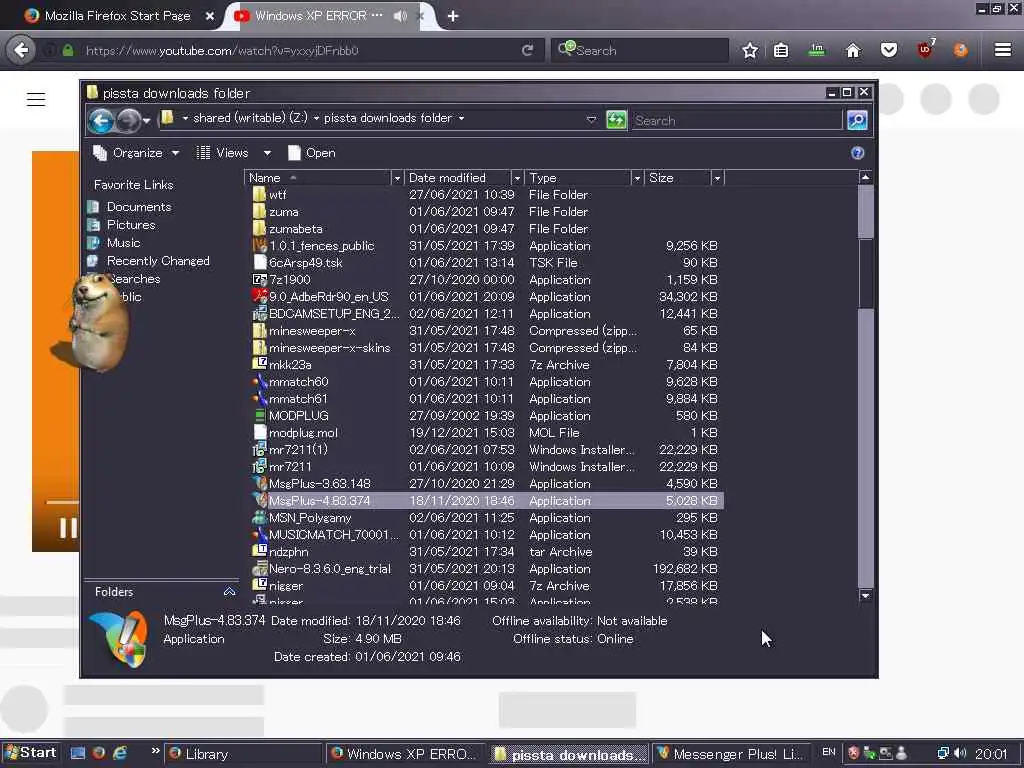Click Firefox back button
The image size is (1024, 768).
coord(22,50)
